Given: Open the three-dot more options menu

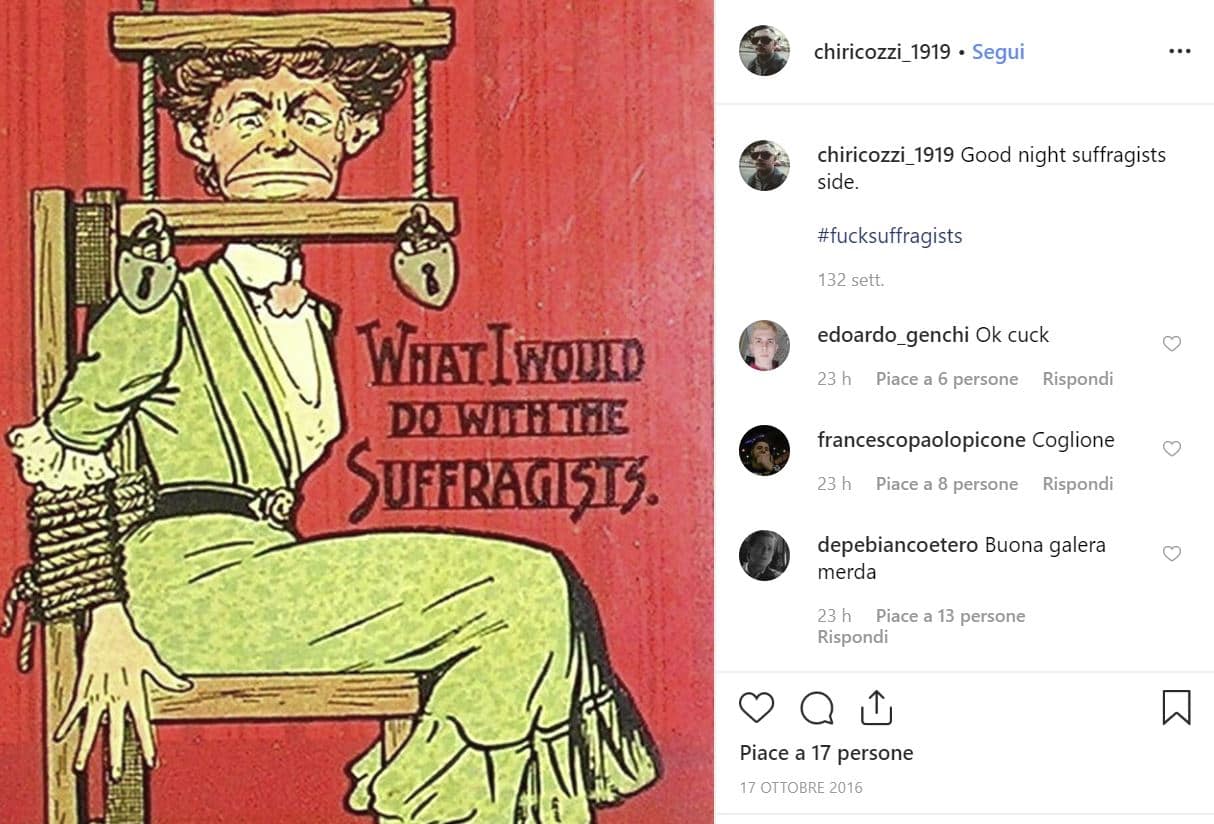Looking at the screenshot, I should pos(1180,52).
